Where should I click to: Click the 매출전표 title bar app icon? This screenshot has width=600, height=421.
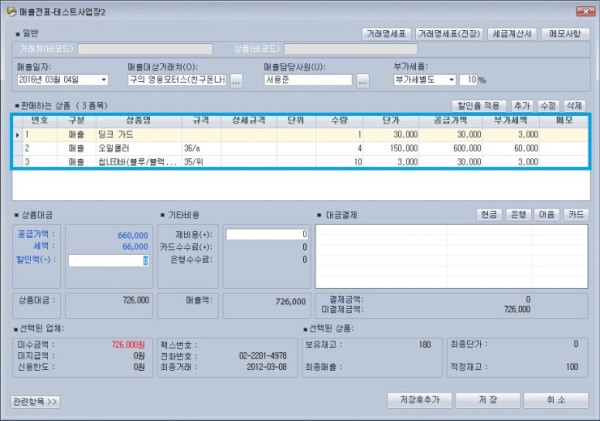(x=11, y=11)
